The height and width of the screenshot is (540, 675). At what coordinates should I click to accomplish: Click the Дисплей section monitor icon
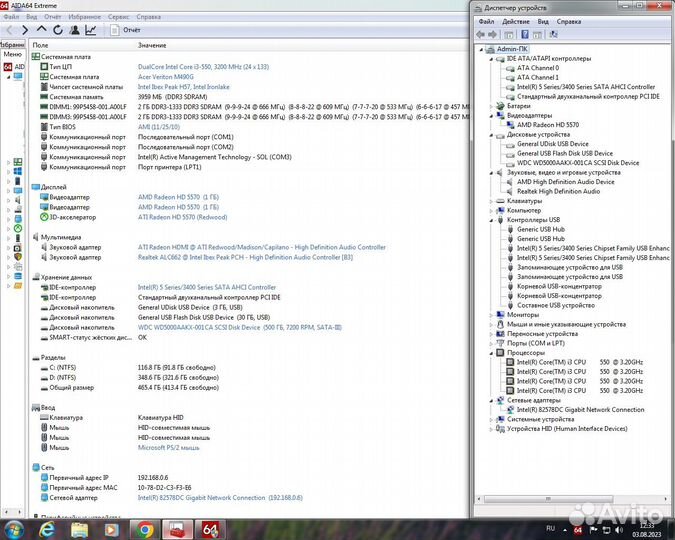pos(36,187)
